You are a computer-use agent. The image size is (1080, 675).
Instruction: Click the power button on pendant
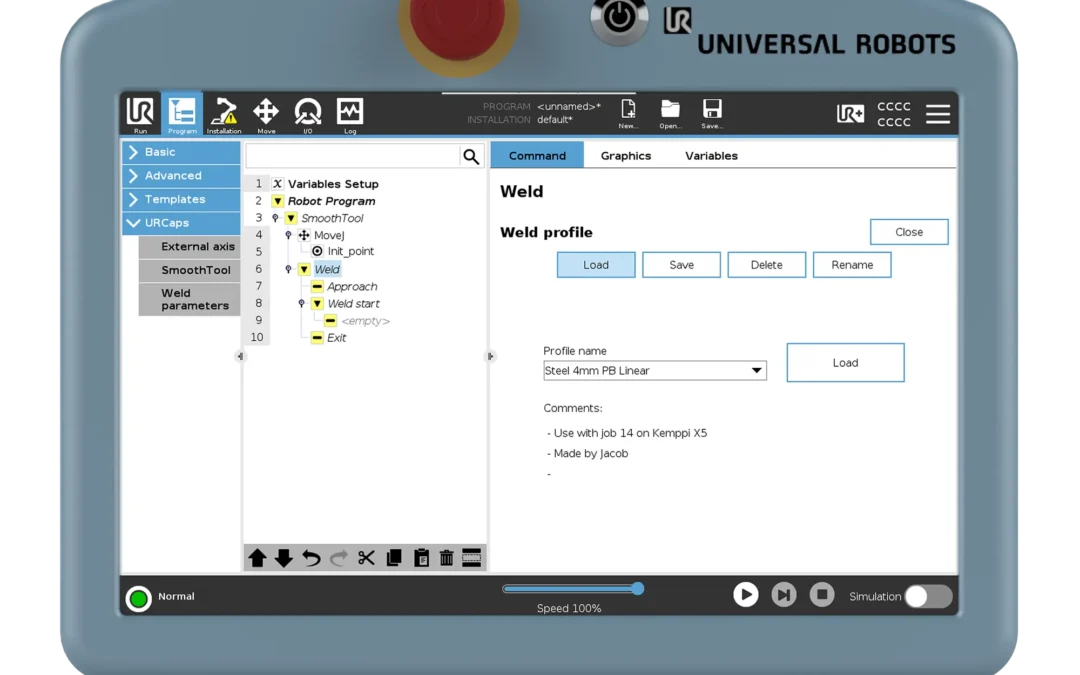619,19
